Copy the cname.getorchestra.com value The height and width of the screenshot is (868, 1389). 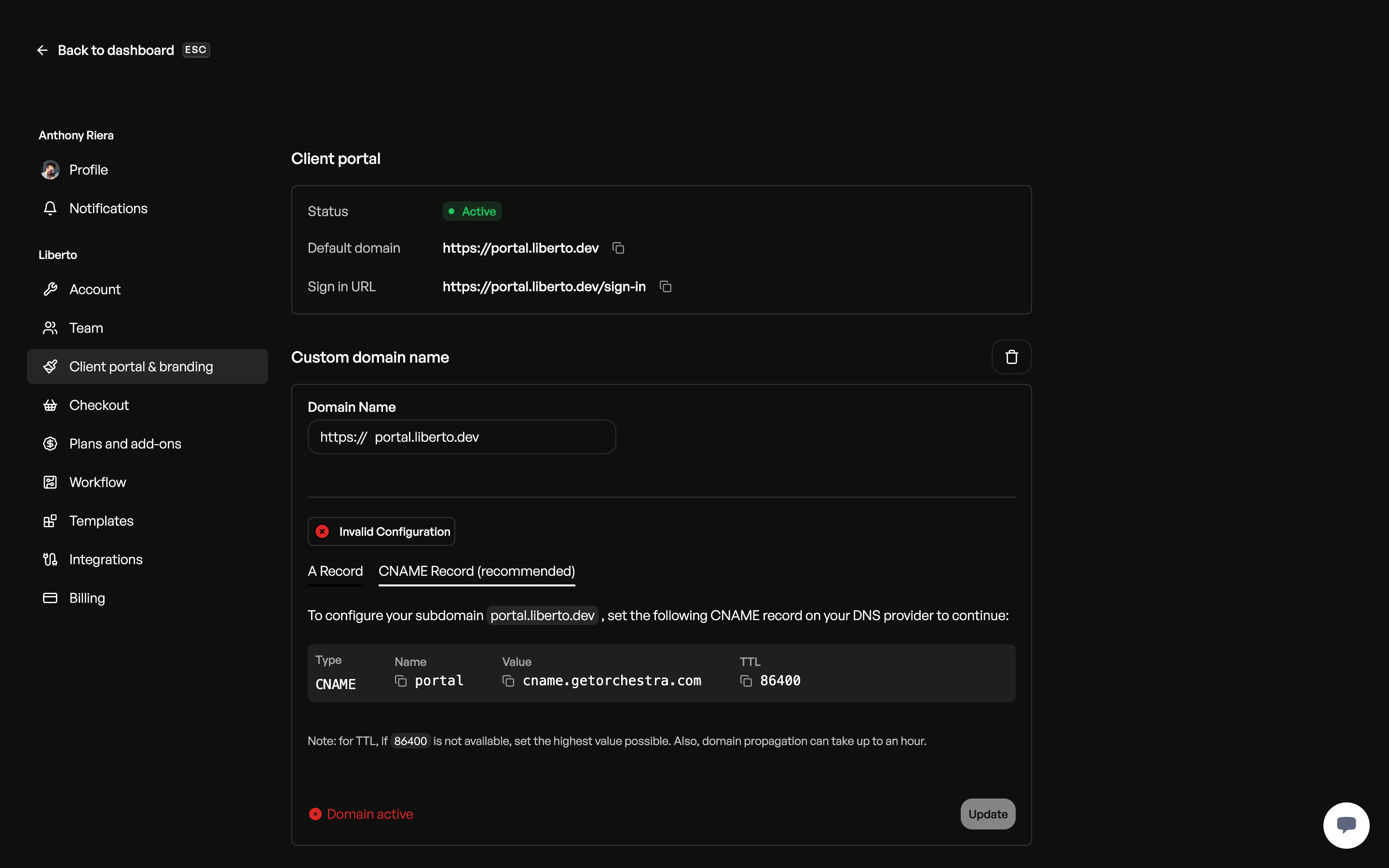coord(509,681)
